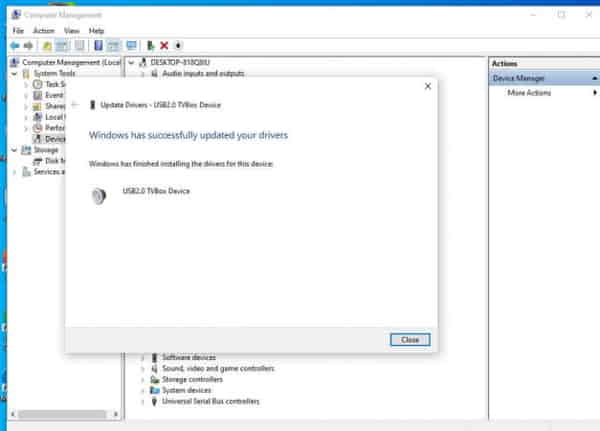Select Sound, video and game controllers entry
This screenshot has height=431, width=600.
(x=218, y=369)
